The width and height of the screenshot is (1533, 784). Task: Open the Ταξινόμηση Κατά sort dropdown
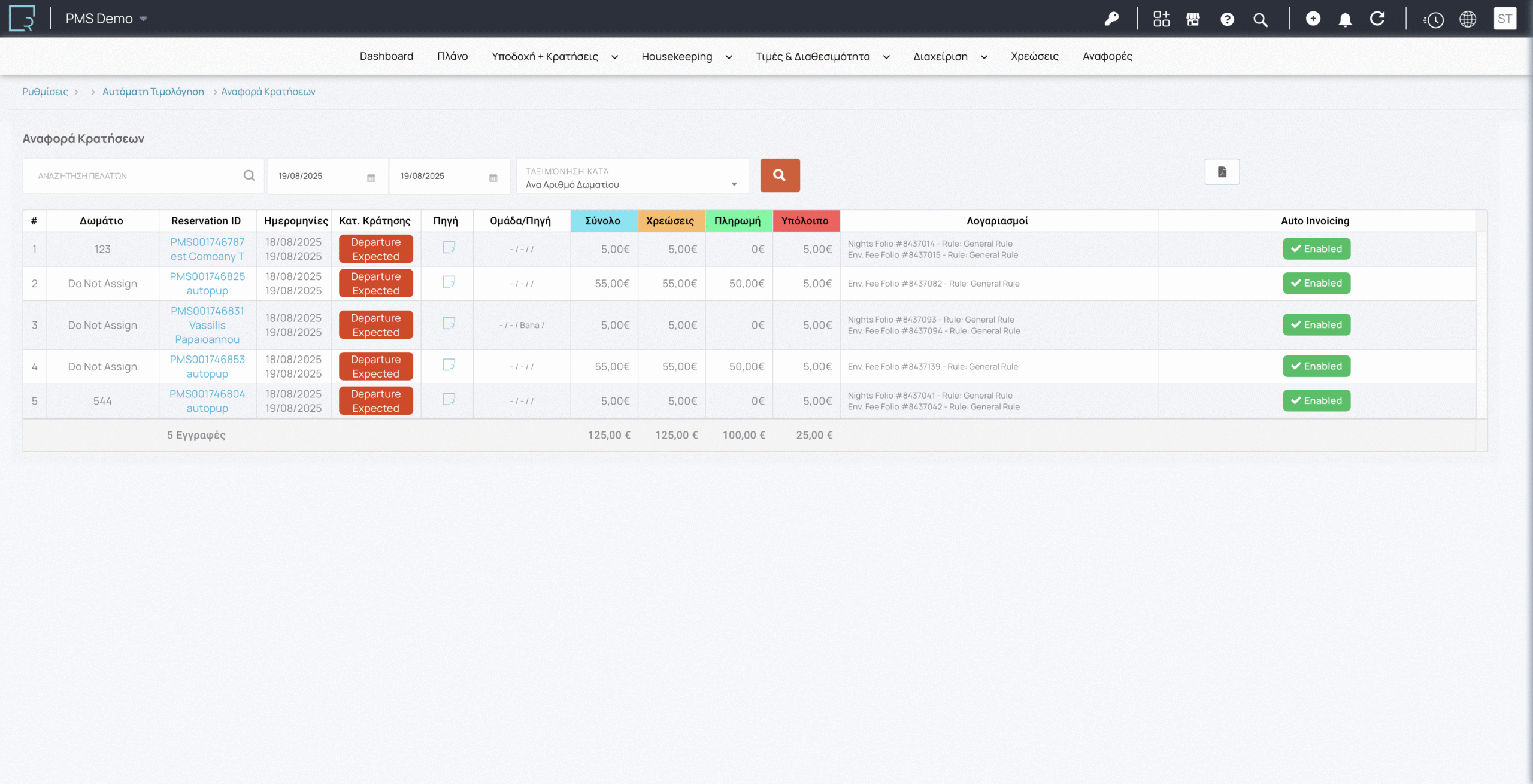[632, 177]
